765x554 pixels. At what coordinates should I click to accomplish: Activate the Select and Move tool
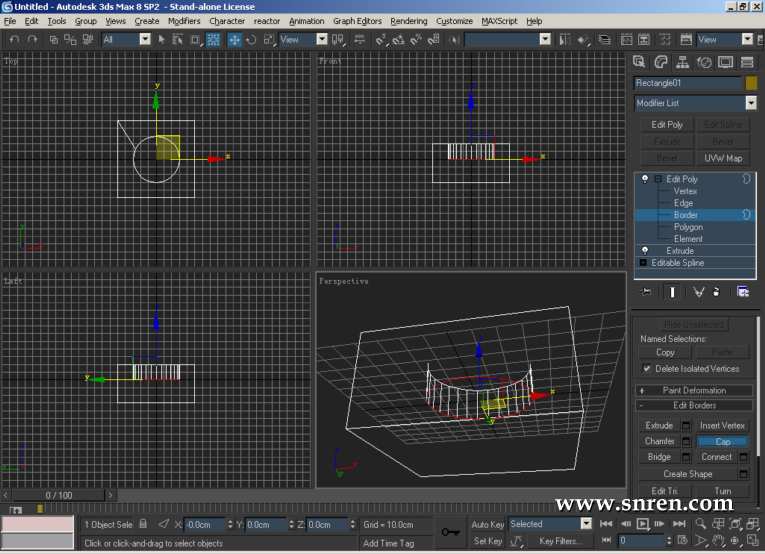point(235,40)
